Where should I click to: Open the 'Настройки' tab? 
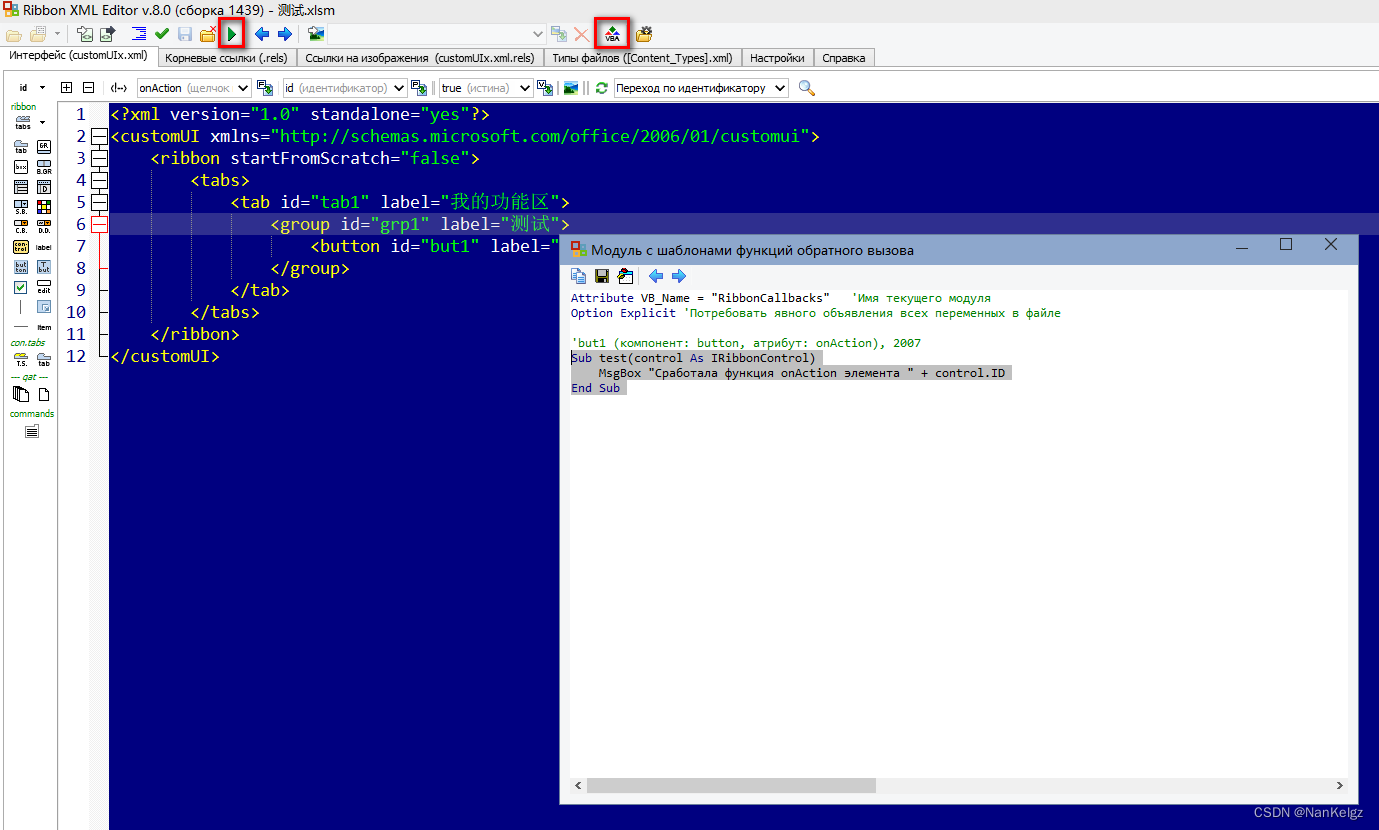click(x=777, y=58)
